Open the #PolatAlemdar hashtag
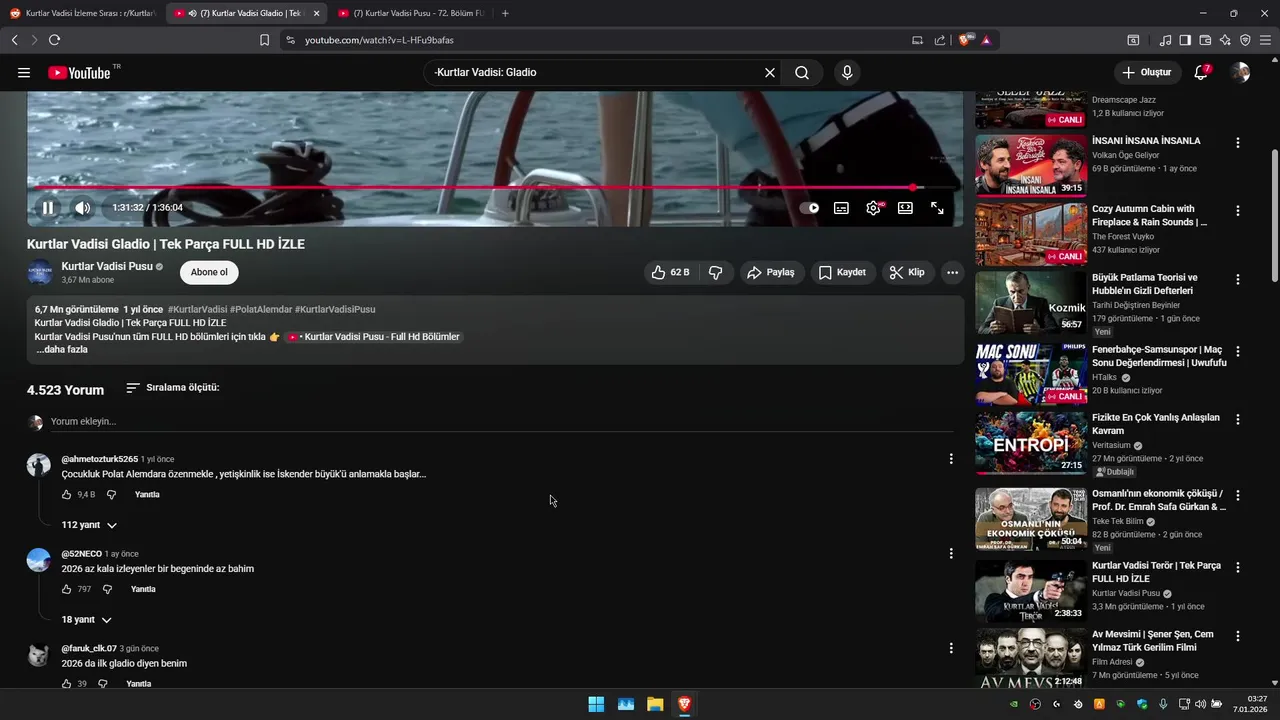Image resolution: width=1280 pixels, height=720 pixels. [260, 309]
